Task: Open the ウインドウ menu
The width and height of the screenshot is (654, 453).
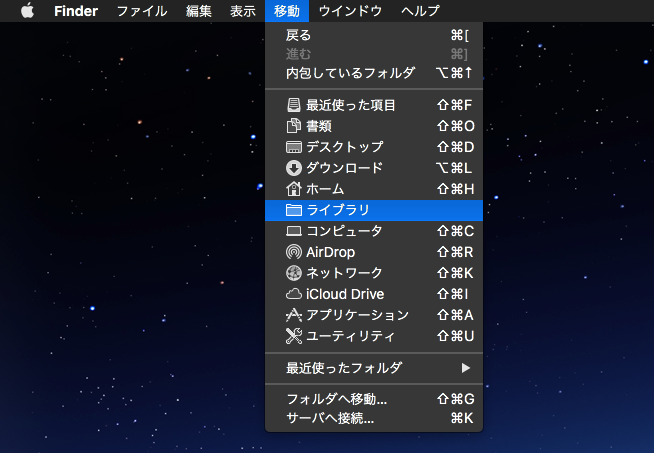Action: click(x=350, y=11)
